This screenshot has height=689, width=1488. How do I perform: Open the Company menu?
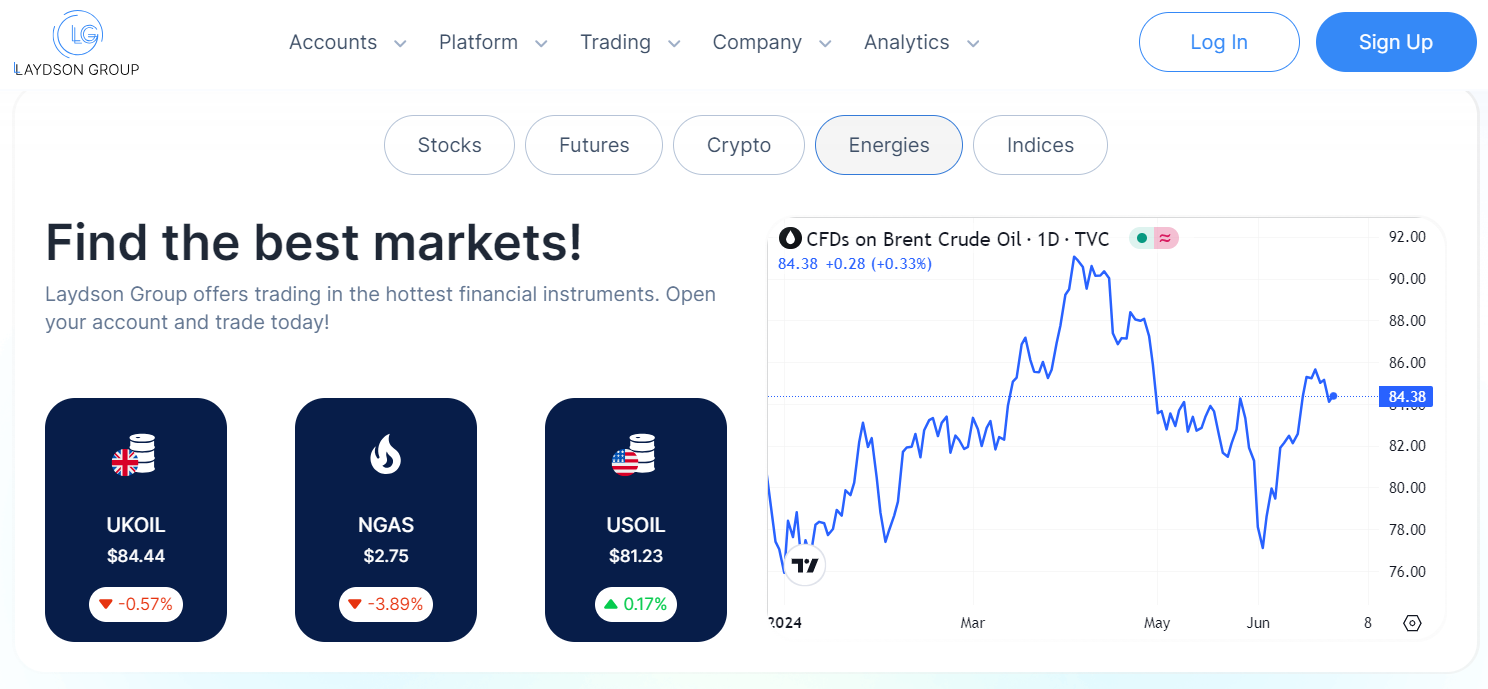pyautogui.click(x=772, y=43)
